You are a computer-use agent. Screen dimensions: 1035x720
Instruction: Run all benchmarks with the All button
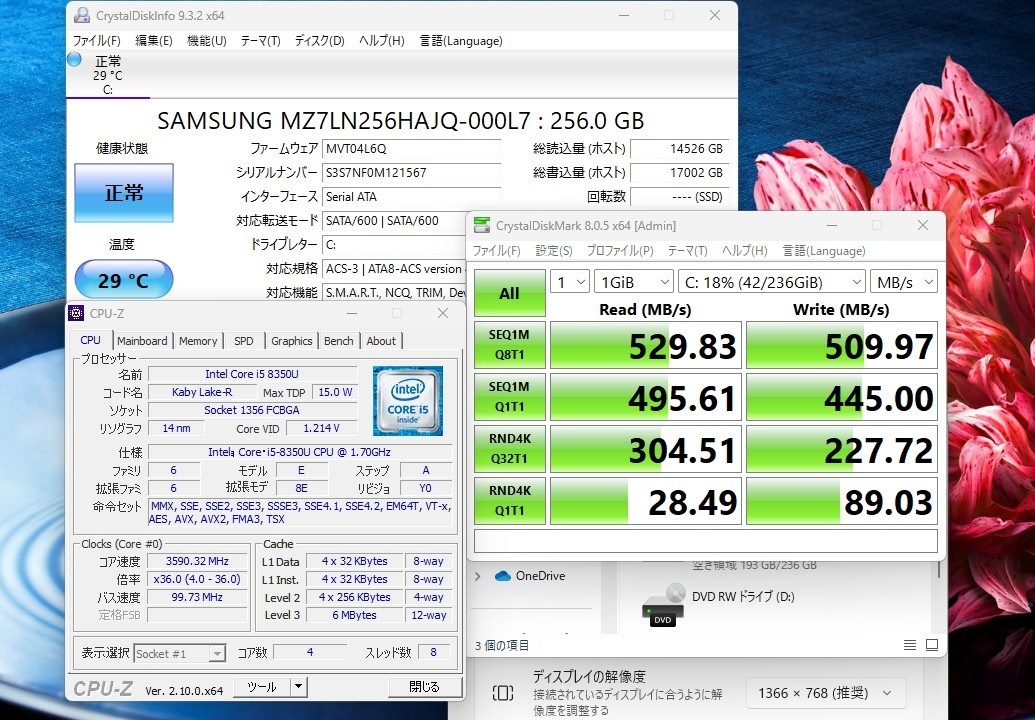click(x=510, y=293)
